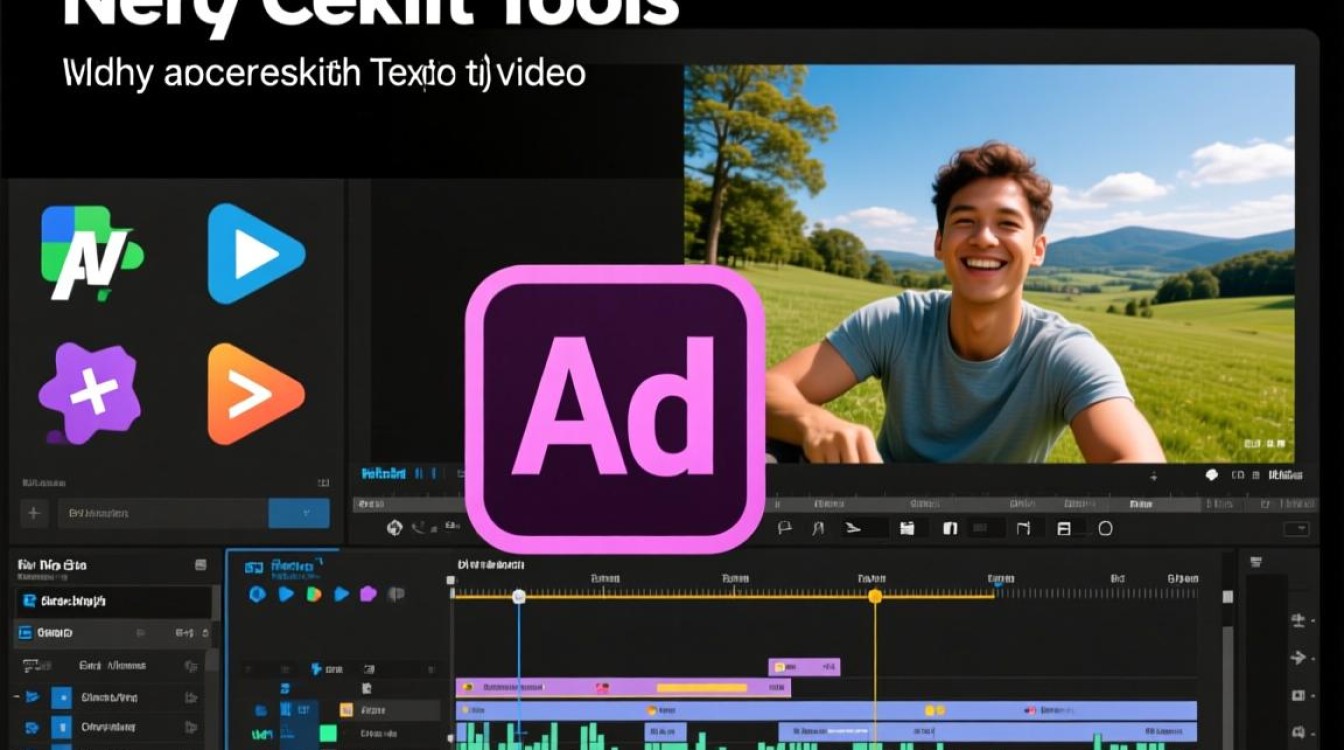Click the white cloud-shaped icon below the preview
Image resolution: width=1344 pixels, height=750 pixels.
coord(1213,476)
